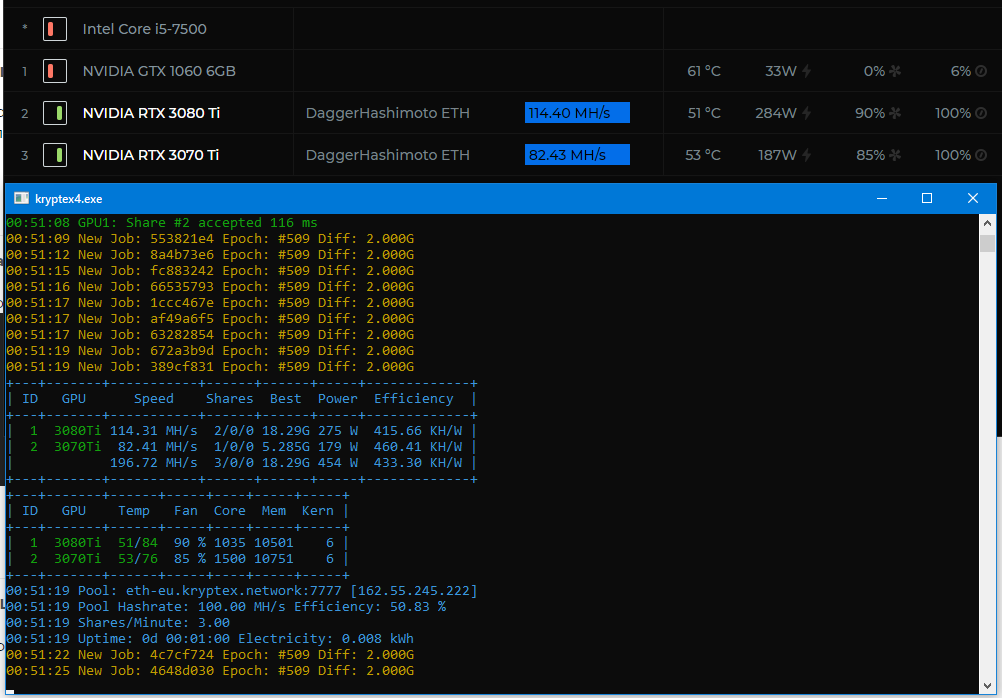
Task: Click the Pool eth-eu.kryptex.network:7777 line
Action: pos(242,591)
